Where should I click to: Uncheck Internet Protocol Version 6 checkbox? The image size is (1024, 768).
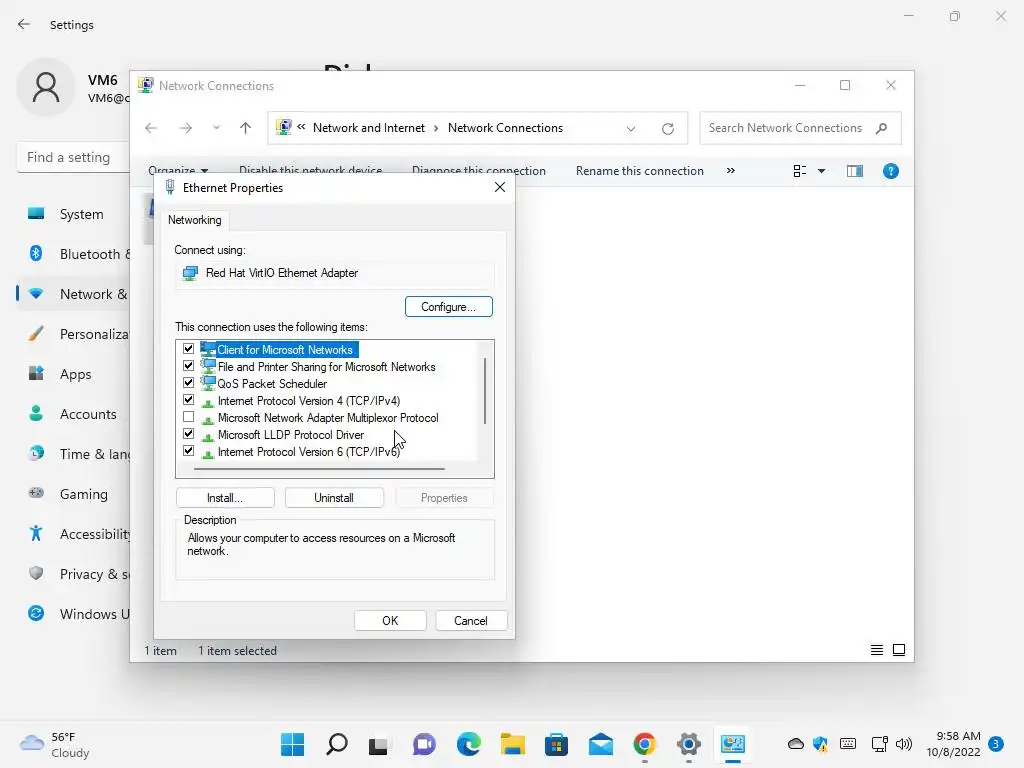click(189, 451)
